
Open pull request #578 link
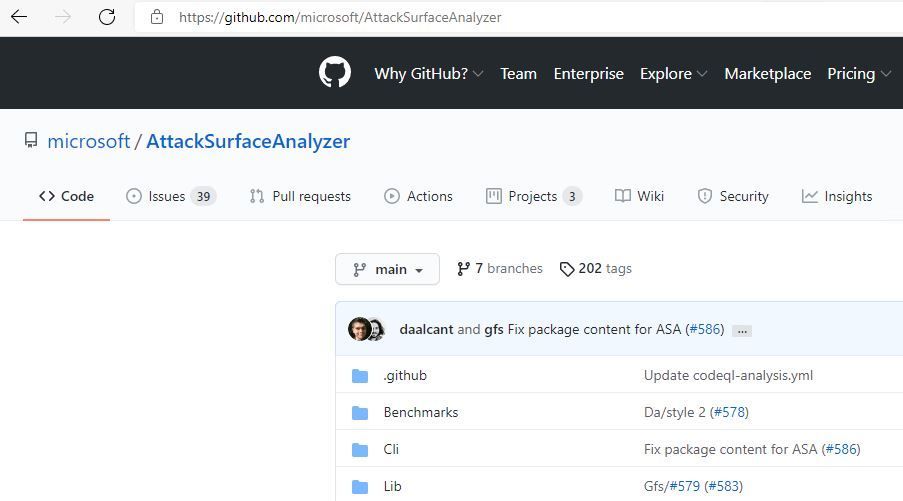(x=729, y=412)
